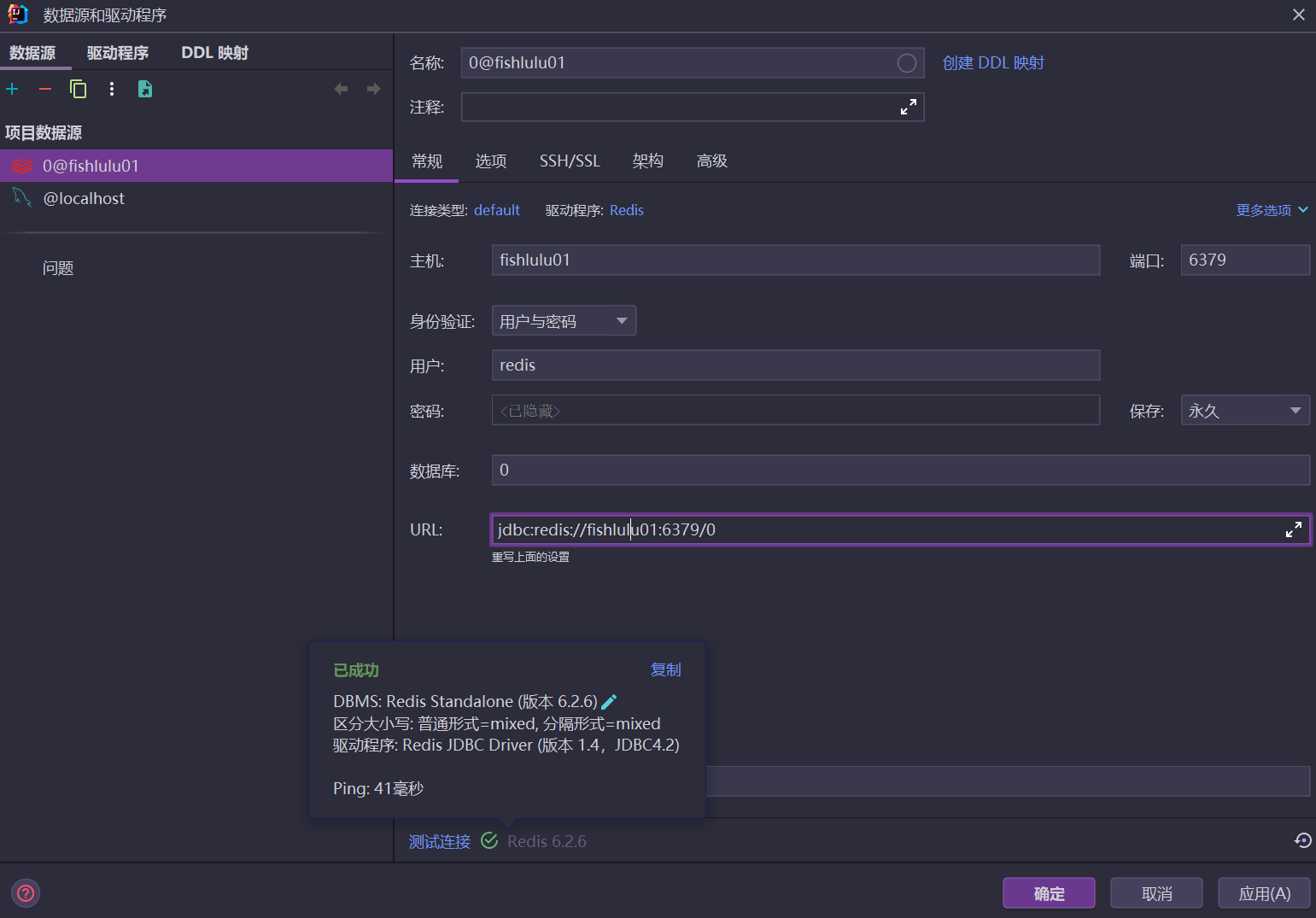Click the 密码 input field
The width and height of the screenshot is (1316, 918).
796,410
